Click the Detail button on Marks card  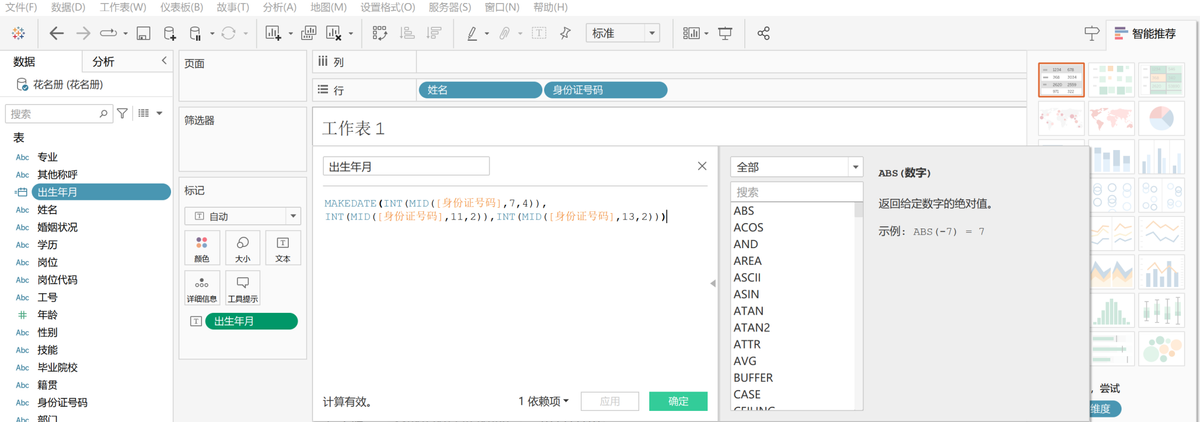pyautogui.click(x=203, y=289)
